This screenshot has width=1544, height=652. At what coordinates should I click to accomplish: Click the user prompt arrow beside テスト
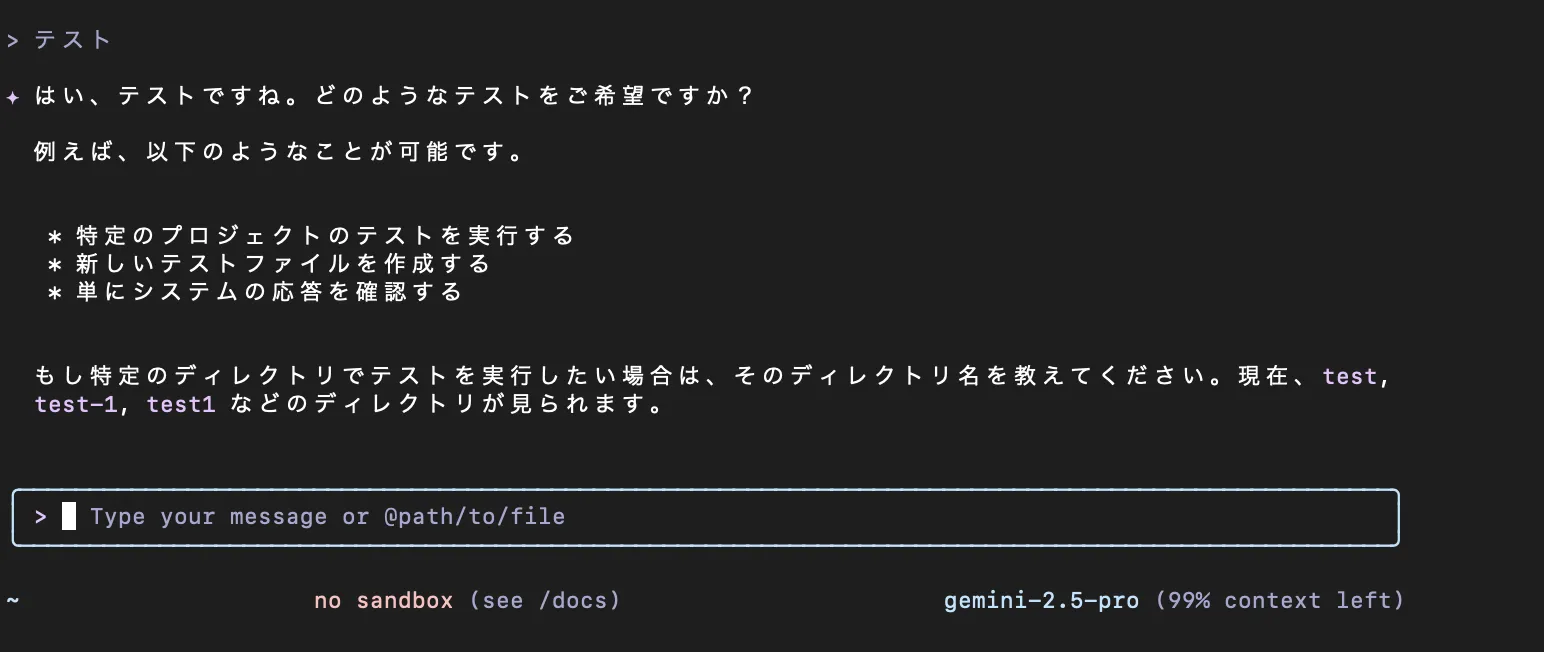12,39
